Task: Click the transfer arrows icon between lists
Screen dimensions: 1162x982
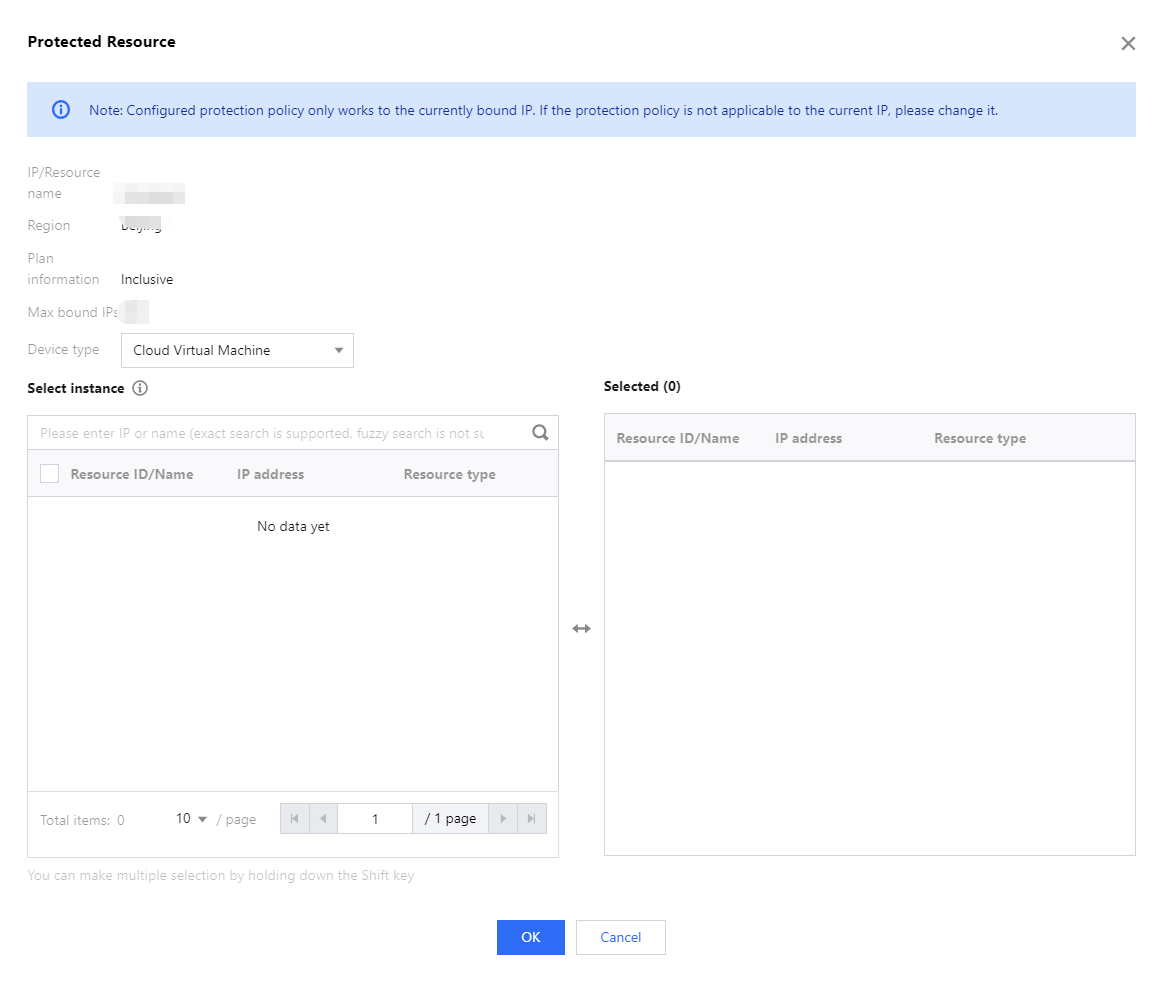Action: tap(581, 629)
